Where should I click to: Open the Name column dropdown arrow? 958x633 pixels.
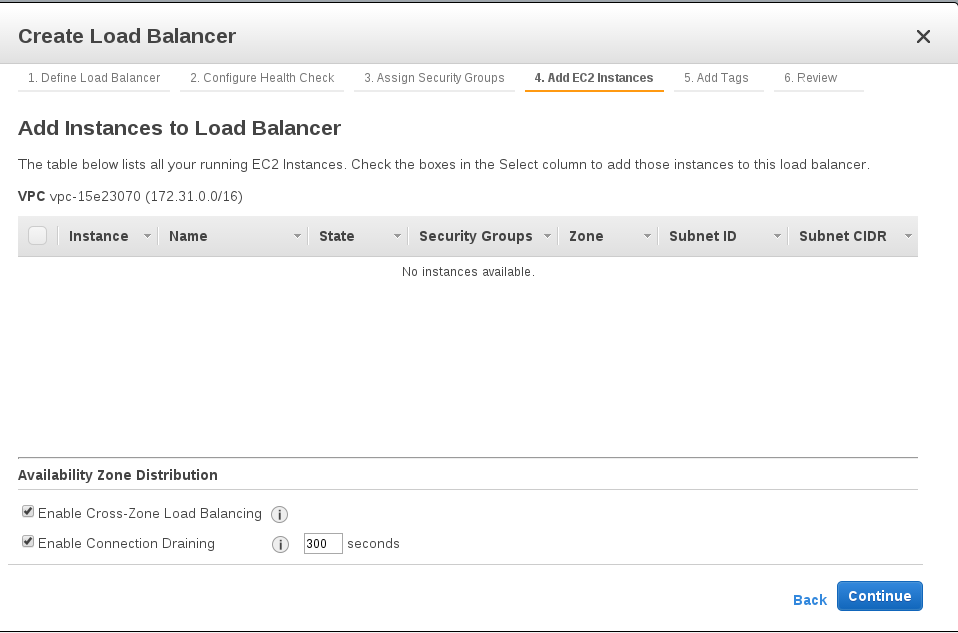point(297,237)
